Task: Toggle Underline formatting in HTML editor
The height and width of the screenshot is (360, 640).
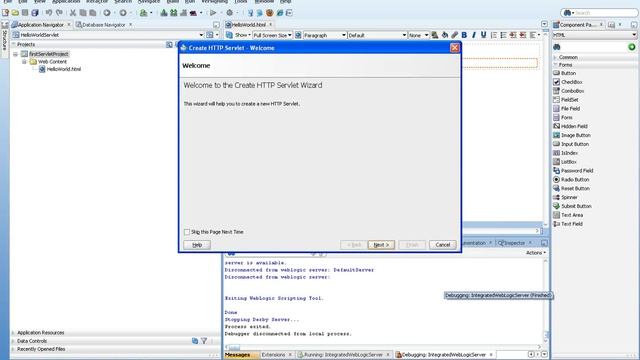Action: [x=484, y=35]
